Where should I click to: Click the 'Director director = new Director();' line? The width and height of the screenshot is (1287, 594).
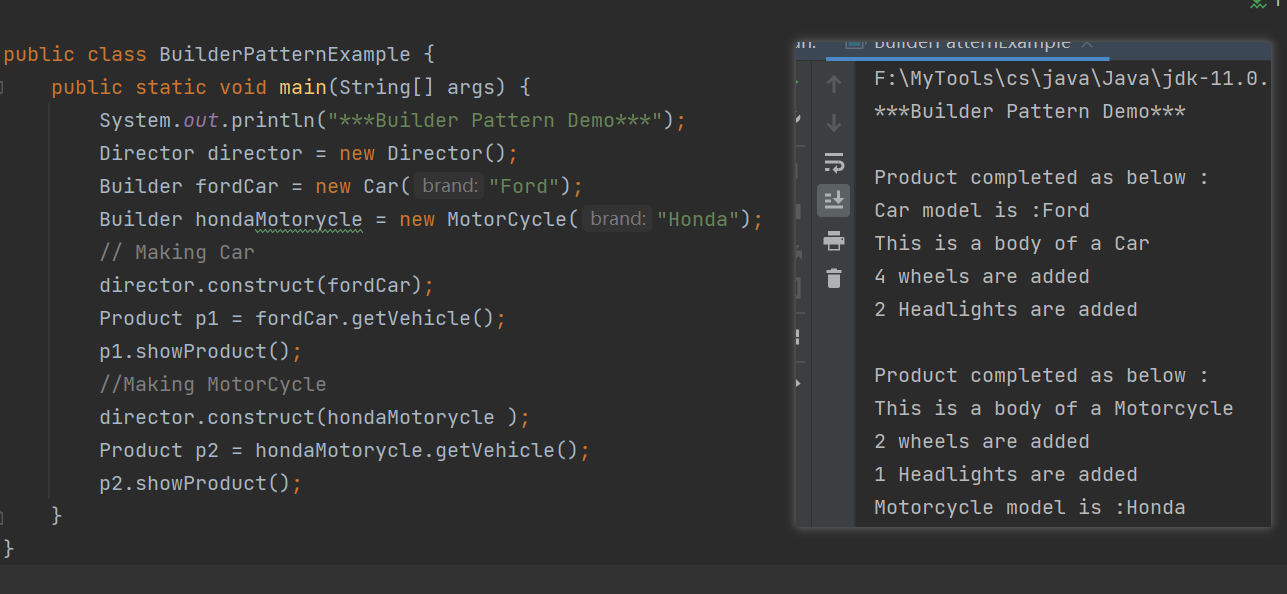(x=309, y=153)
